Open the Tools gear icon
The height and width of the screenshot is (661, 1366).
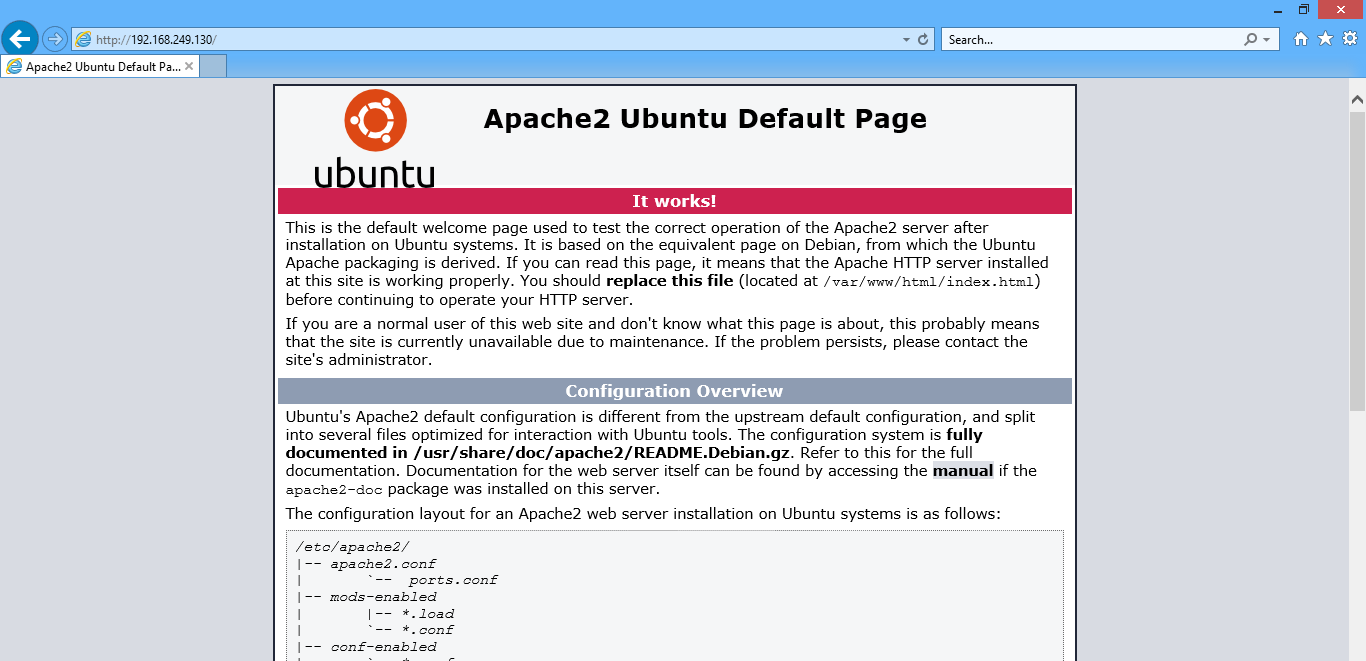pyautogui.click(x=1349, y=39)
